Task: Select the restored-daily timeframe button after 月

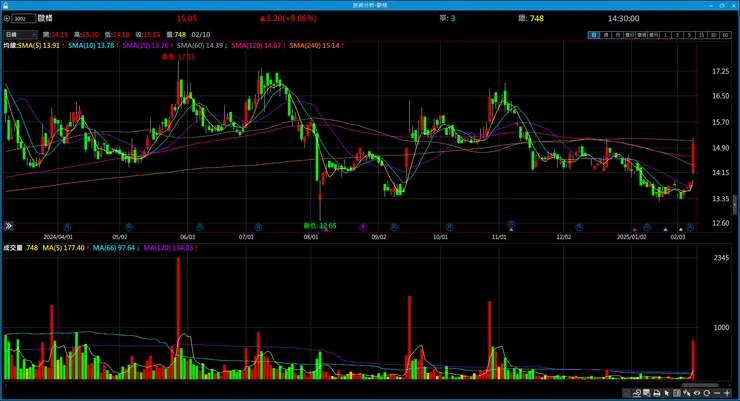Action: pyautogui.click(x=630, y=35)
